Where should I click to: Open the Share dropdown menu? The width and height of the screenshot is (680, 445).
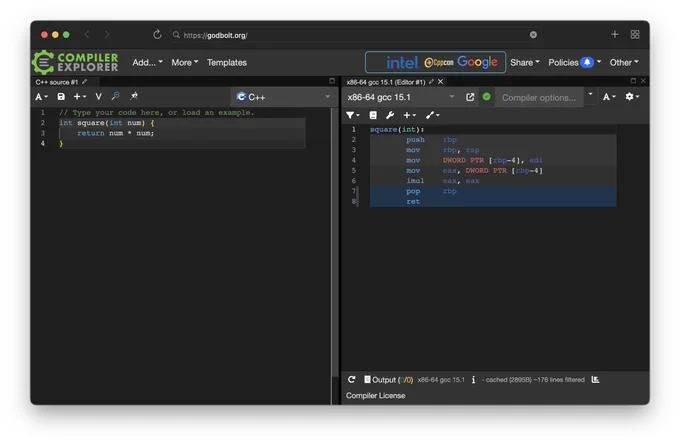coord(524,62)
